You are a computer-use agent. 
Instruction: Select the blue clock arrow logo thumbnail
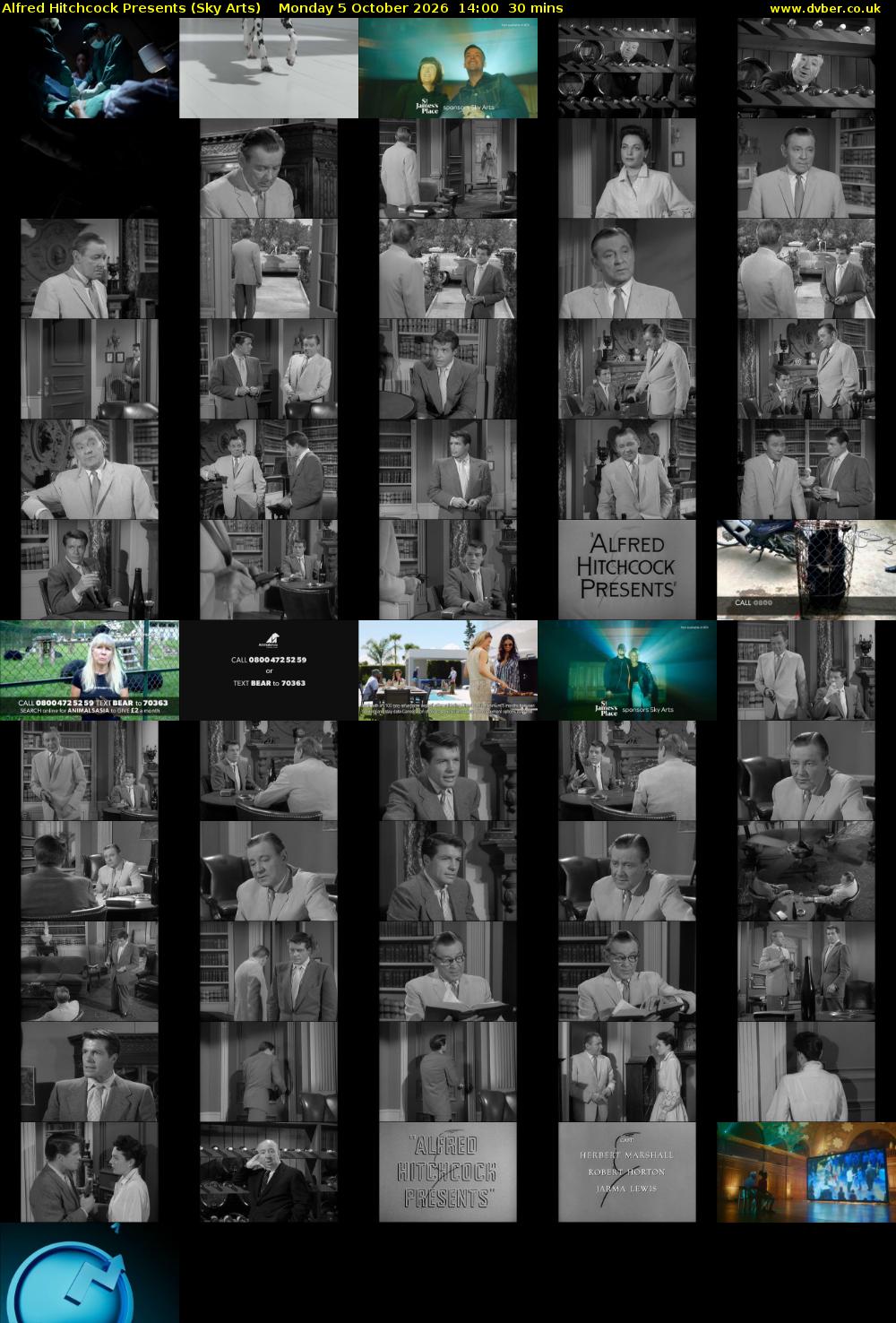90,1273
